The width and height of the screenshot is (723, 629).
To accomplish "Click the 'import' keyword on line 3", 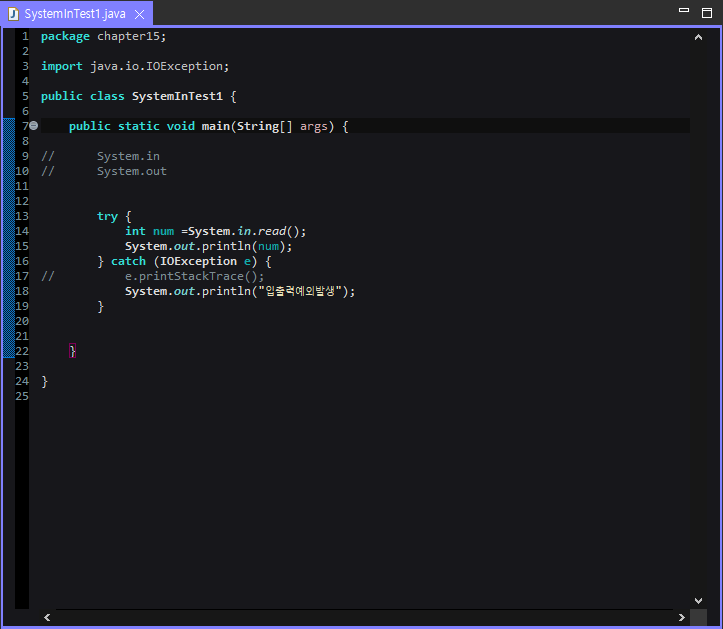I will (62, 66).
